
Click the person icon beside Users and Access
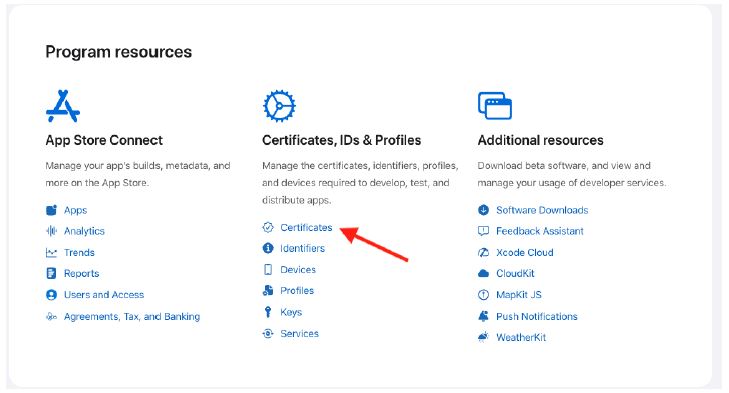[51, 295]
